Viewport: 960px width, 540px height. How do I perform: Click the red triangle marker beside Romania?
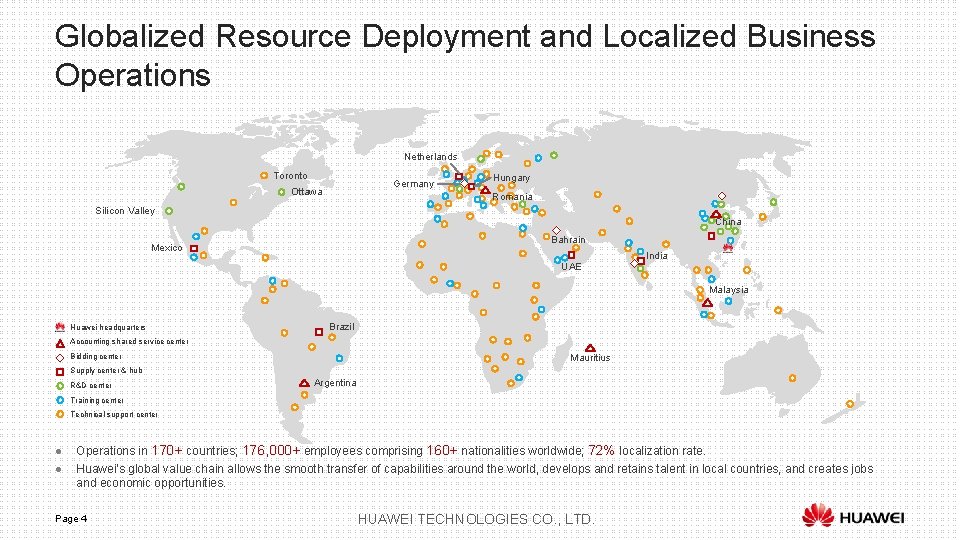click(485, 190)
